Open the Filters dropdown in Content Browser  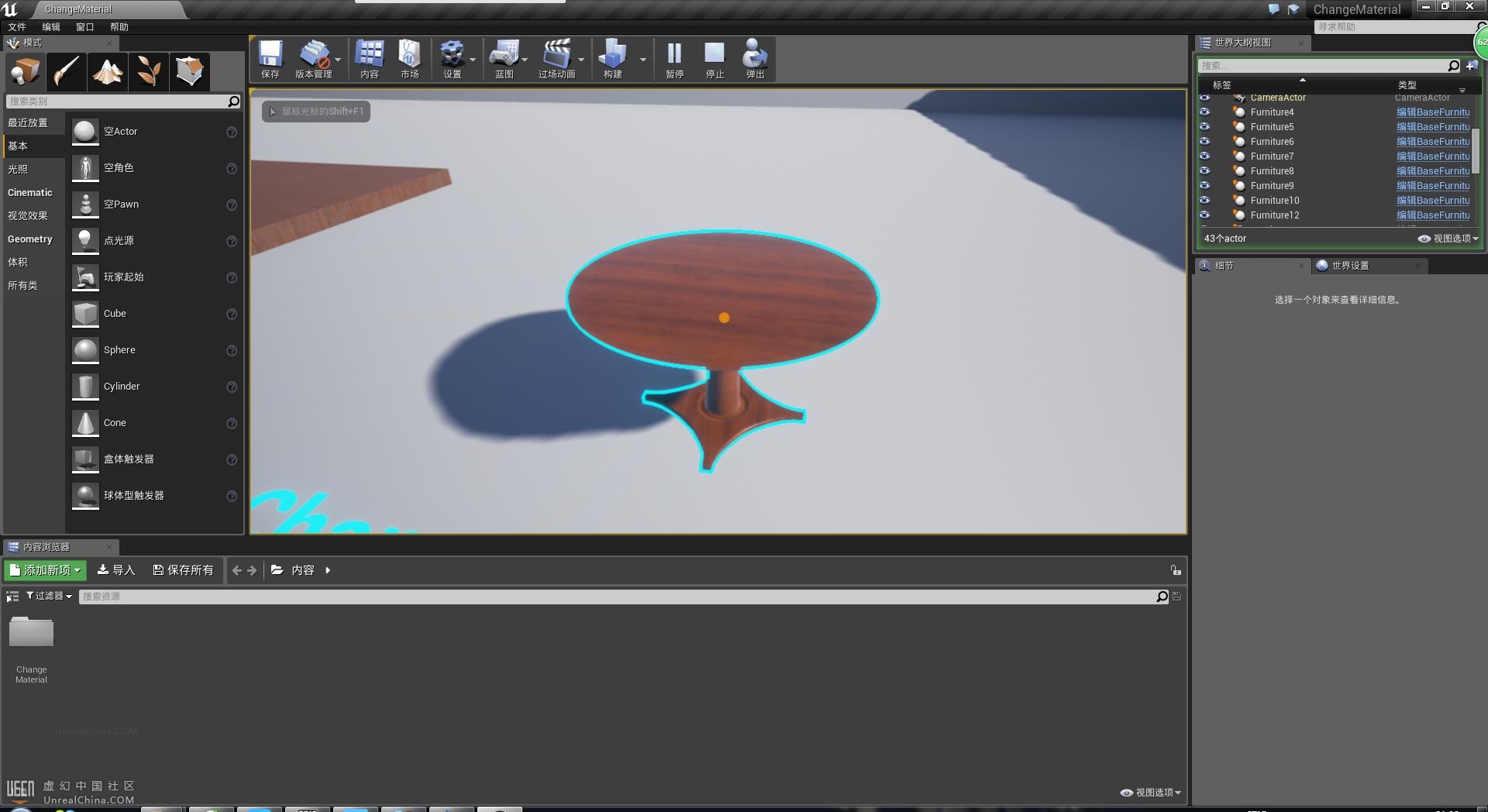click(x=49, y=596)
